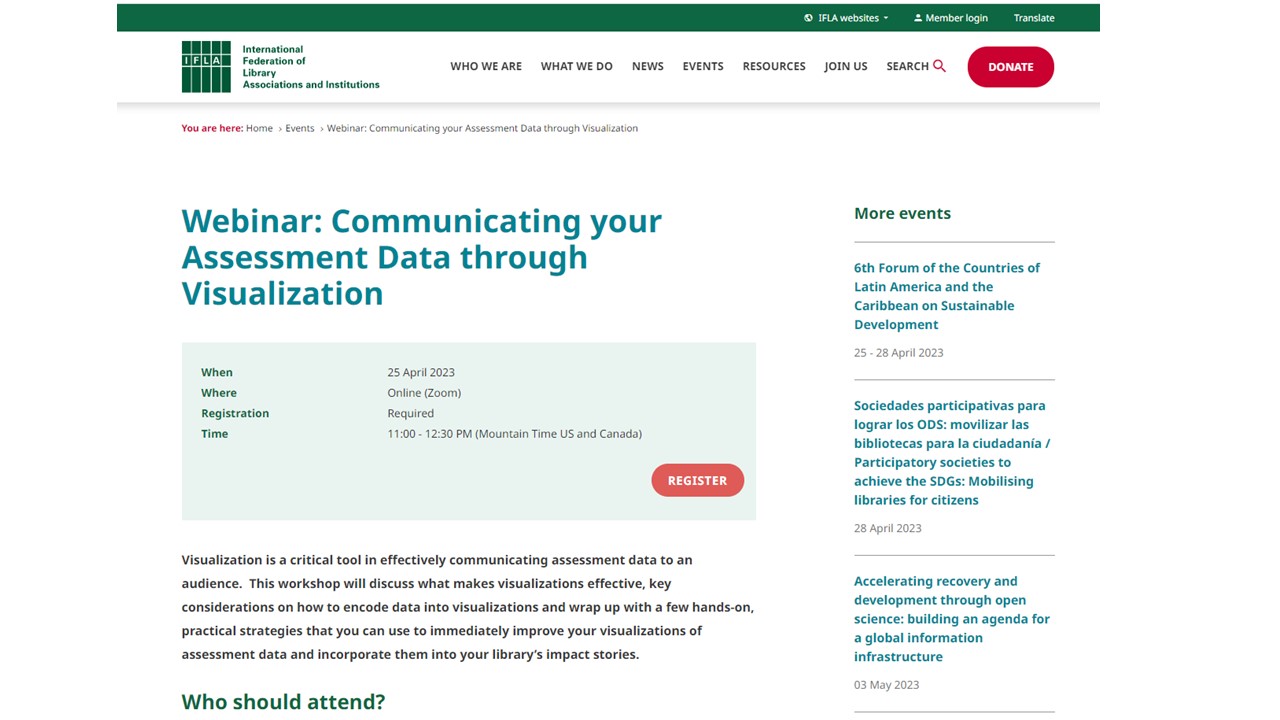This screenshot has width=1280, height=720.
Task: Open the 6th Forum of Latin America event
Action: pos(947,296)
